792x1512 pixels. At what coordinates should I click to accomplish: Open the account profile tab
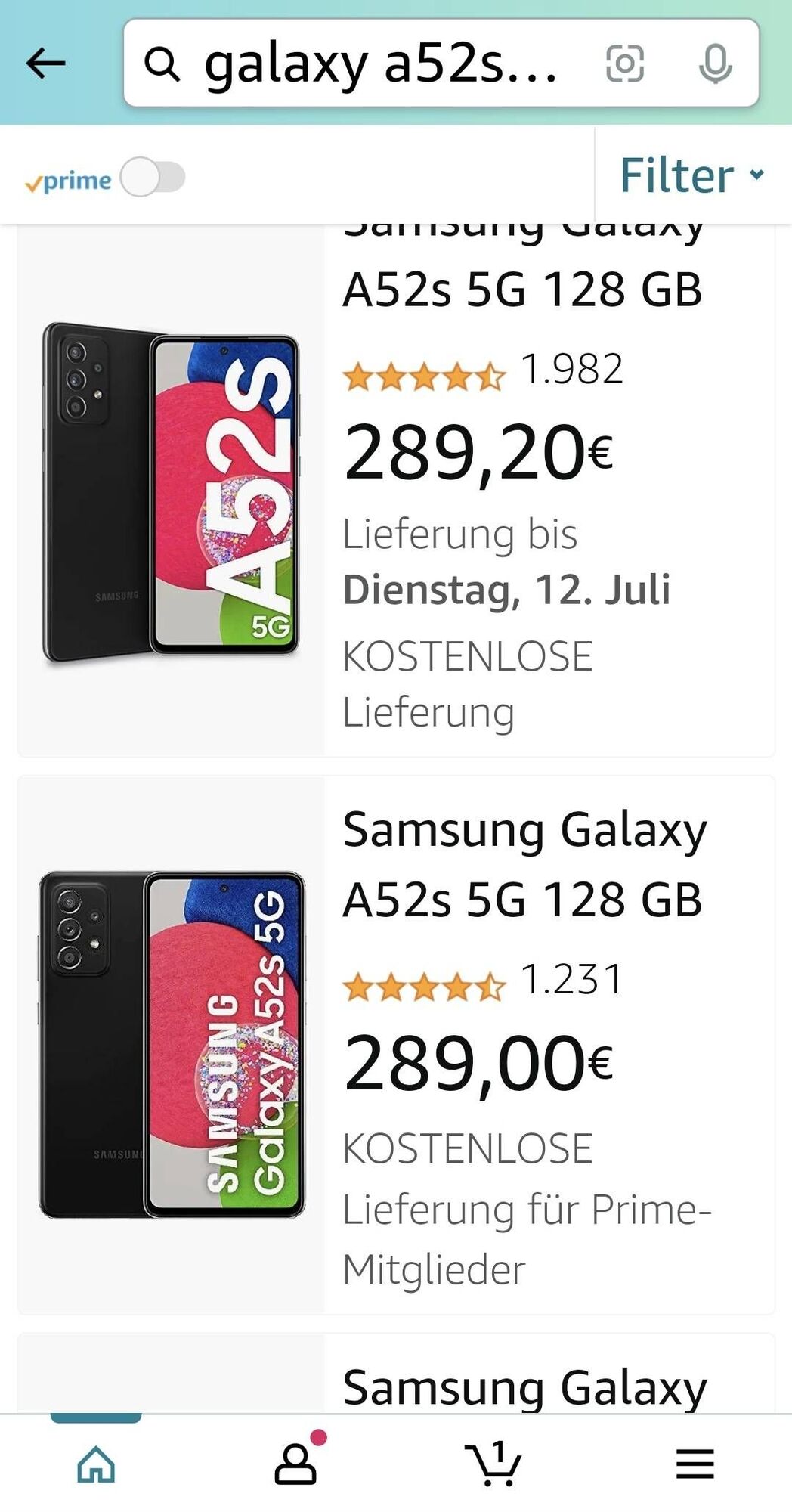tap(295, 1464)
